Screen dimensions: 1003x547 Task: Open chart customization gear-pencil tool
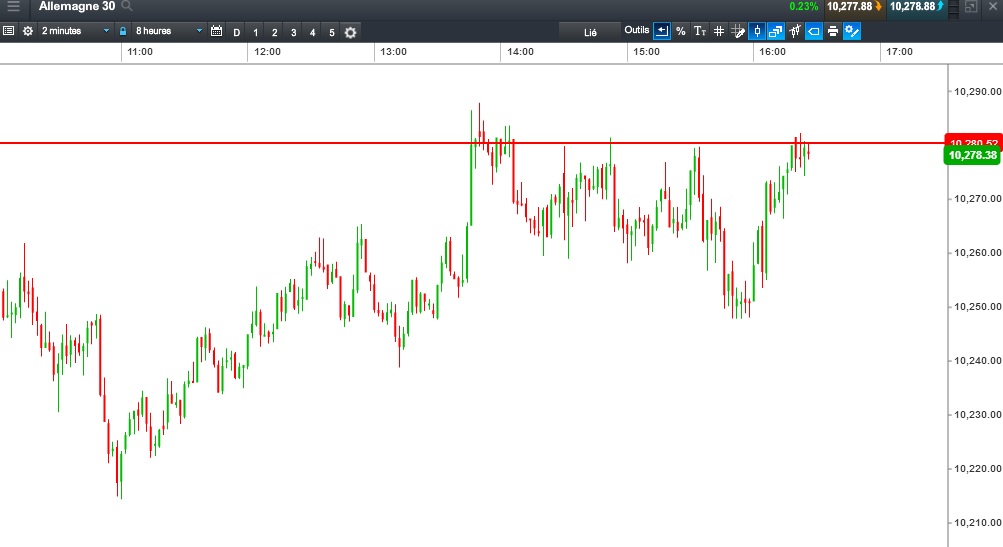point(852,31)
